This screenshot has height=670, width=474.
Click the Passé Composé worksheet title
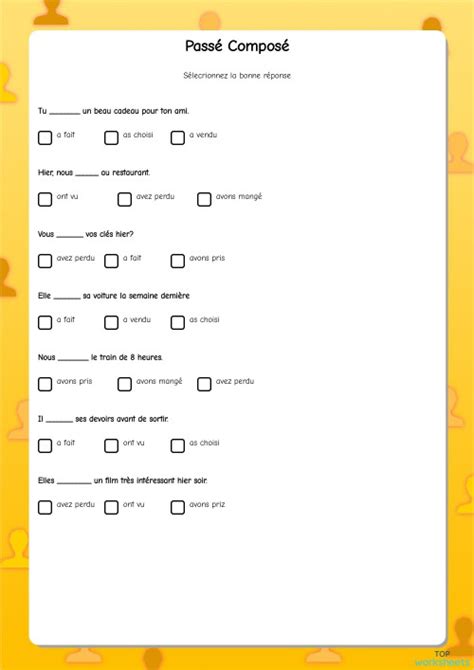coord(237,46)
